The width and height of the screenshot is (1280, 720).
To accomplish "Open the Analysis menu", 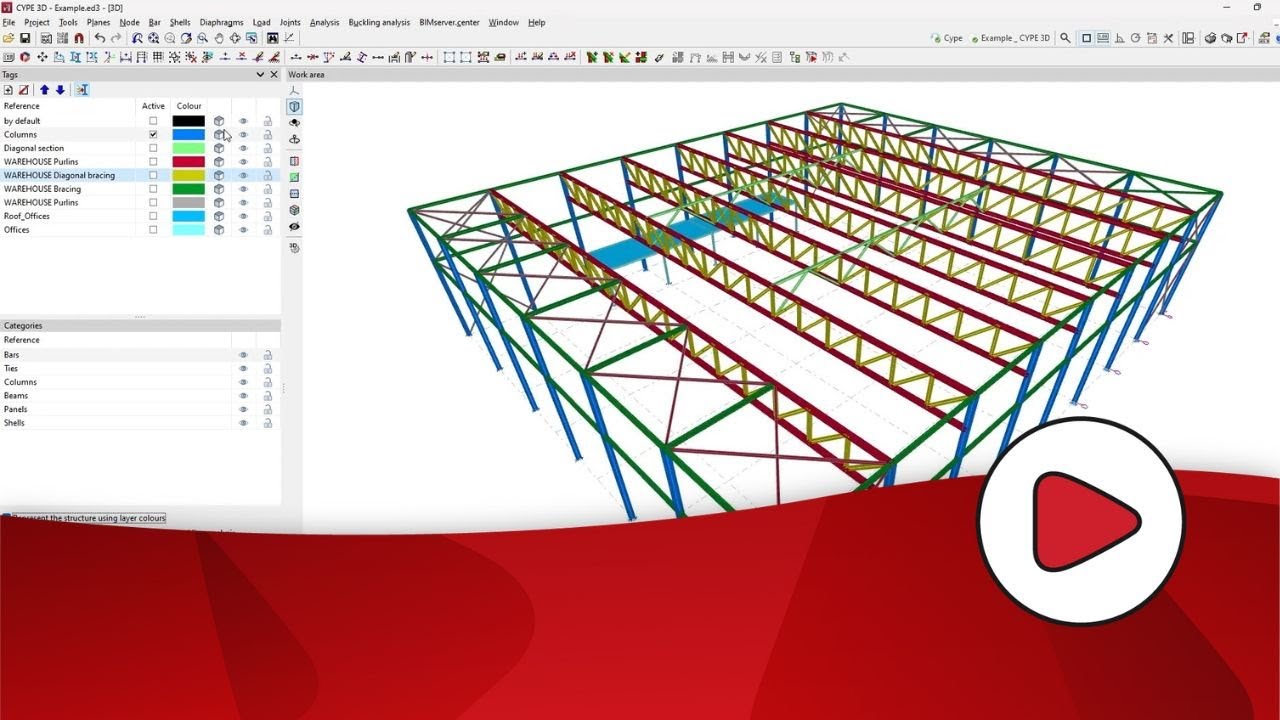I will click(x=324, y=22).
